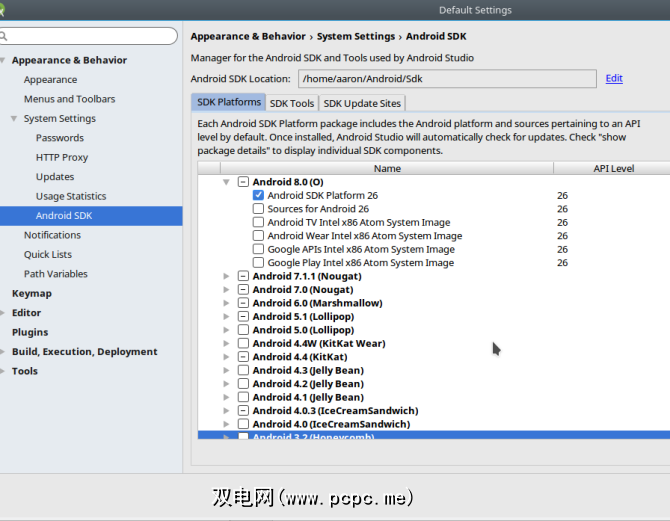Viewport: 670px width, 521px height.
Task: Toggle the Android 4.4W (KitKat Wear) checkbox
Action: coord(243,343)
